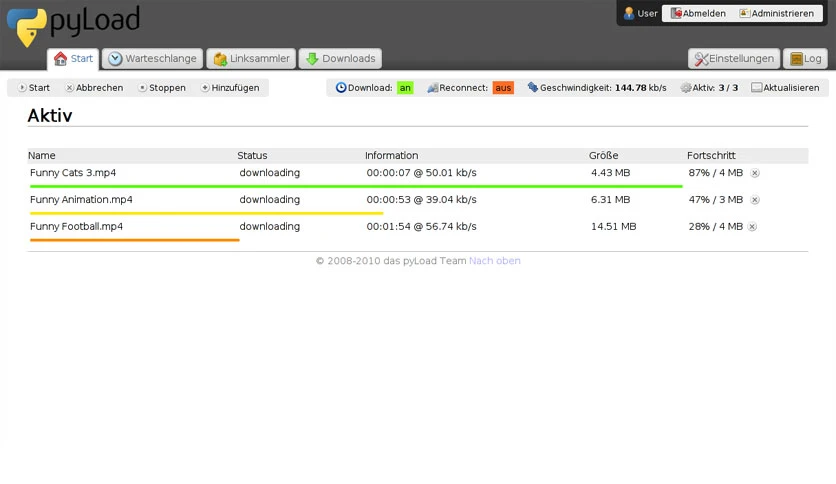Click the 'Aktiv' page heading
This screenshot has width=836, height=484.
click(x=50, y=116)
